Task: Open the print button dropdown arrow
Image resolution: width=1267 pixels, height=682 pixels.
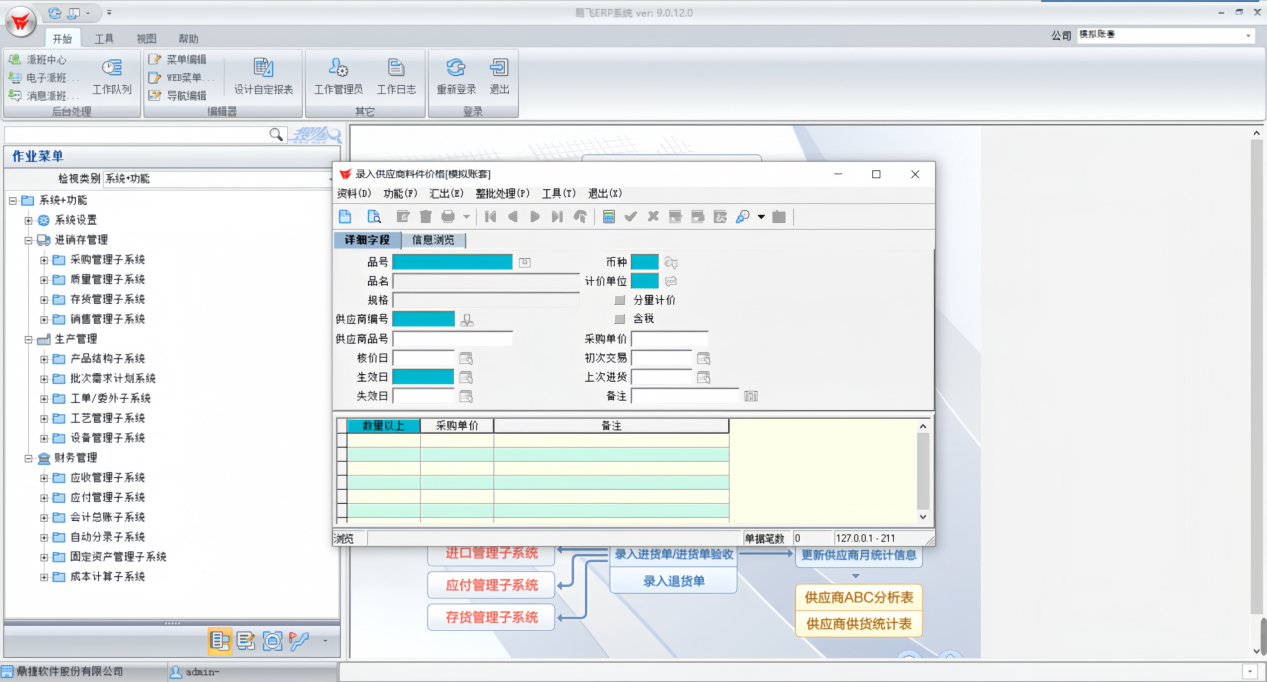Action: [x=466, y=216]
